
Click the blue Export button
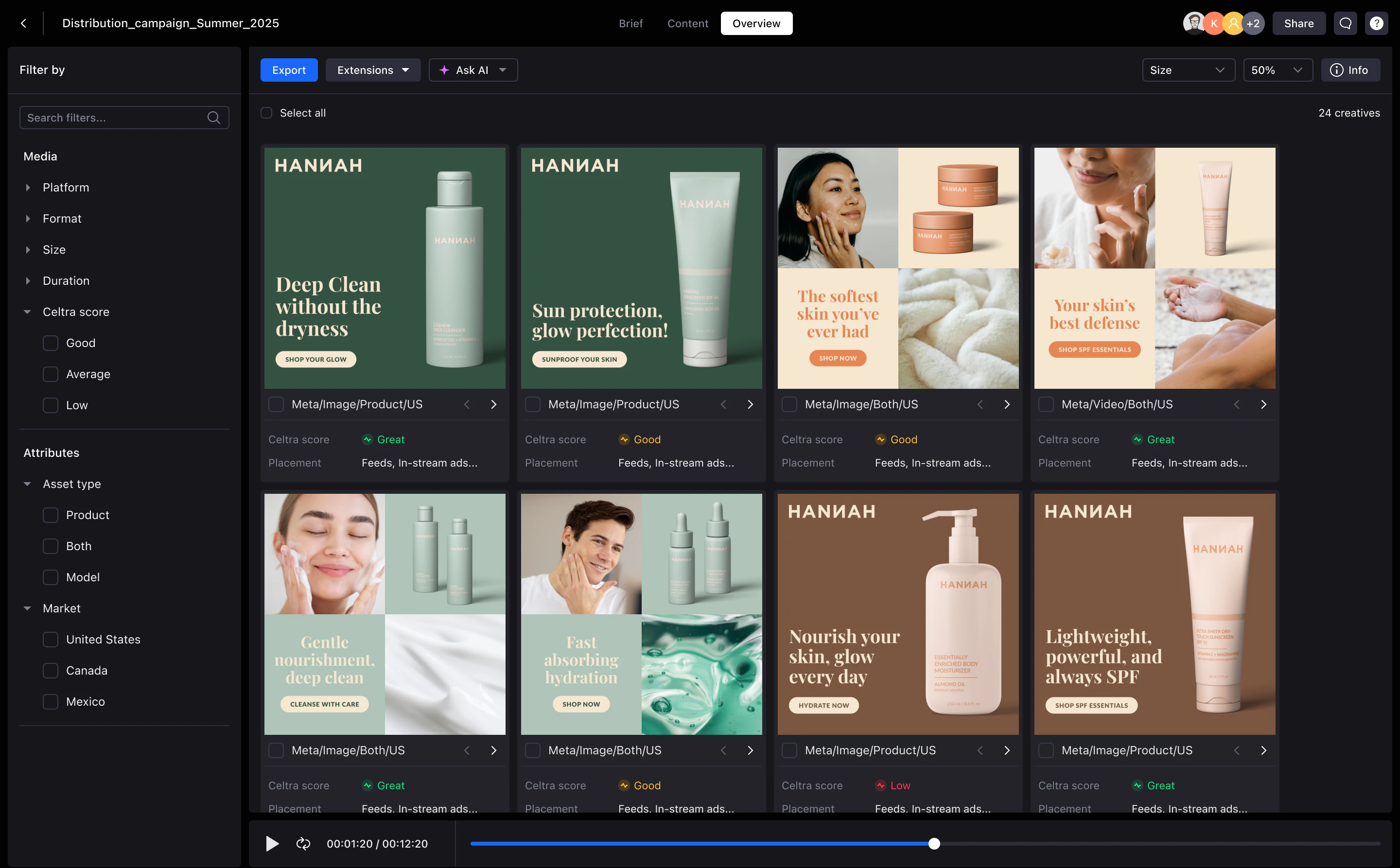(289, 70)
